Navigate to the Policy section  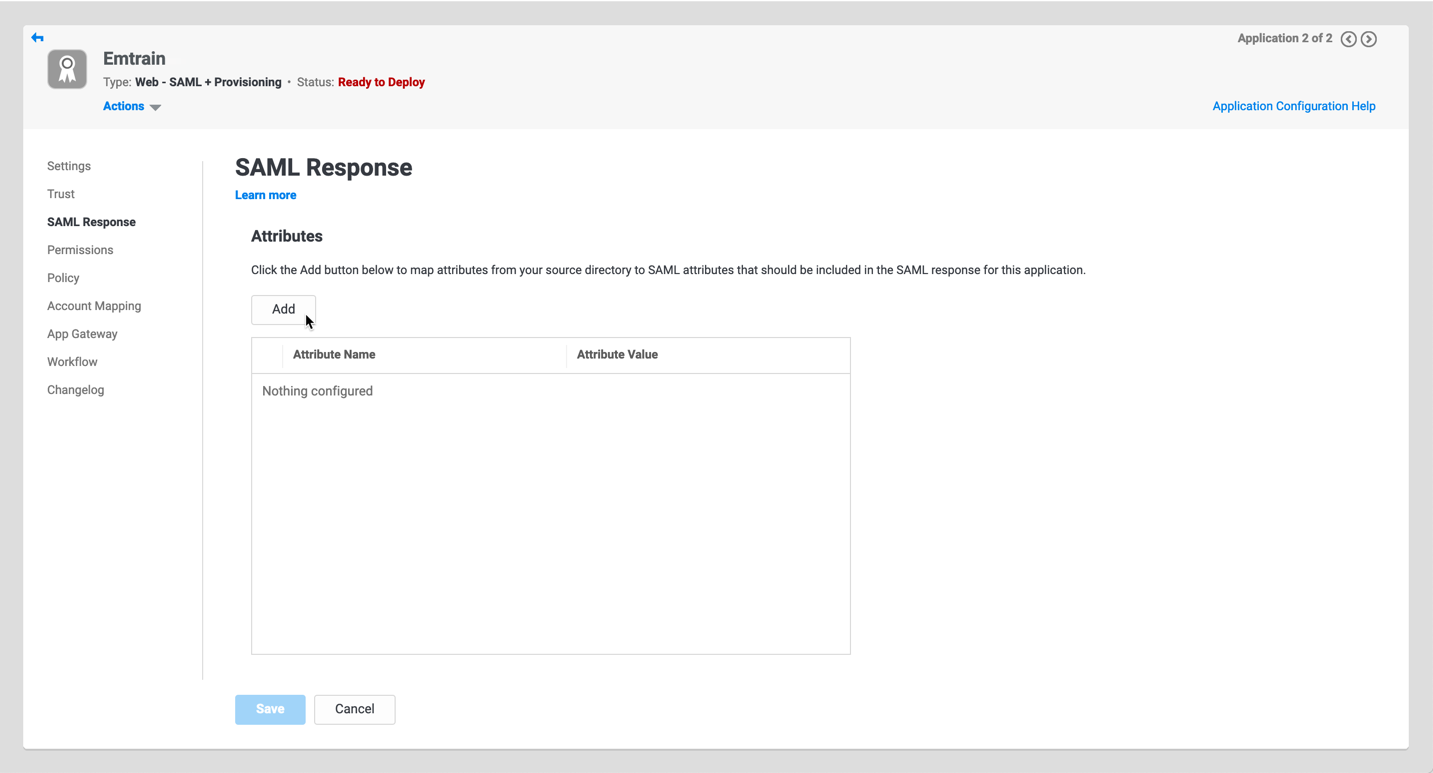tap(63, 278)
